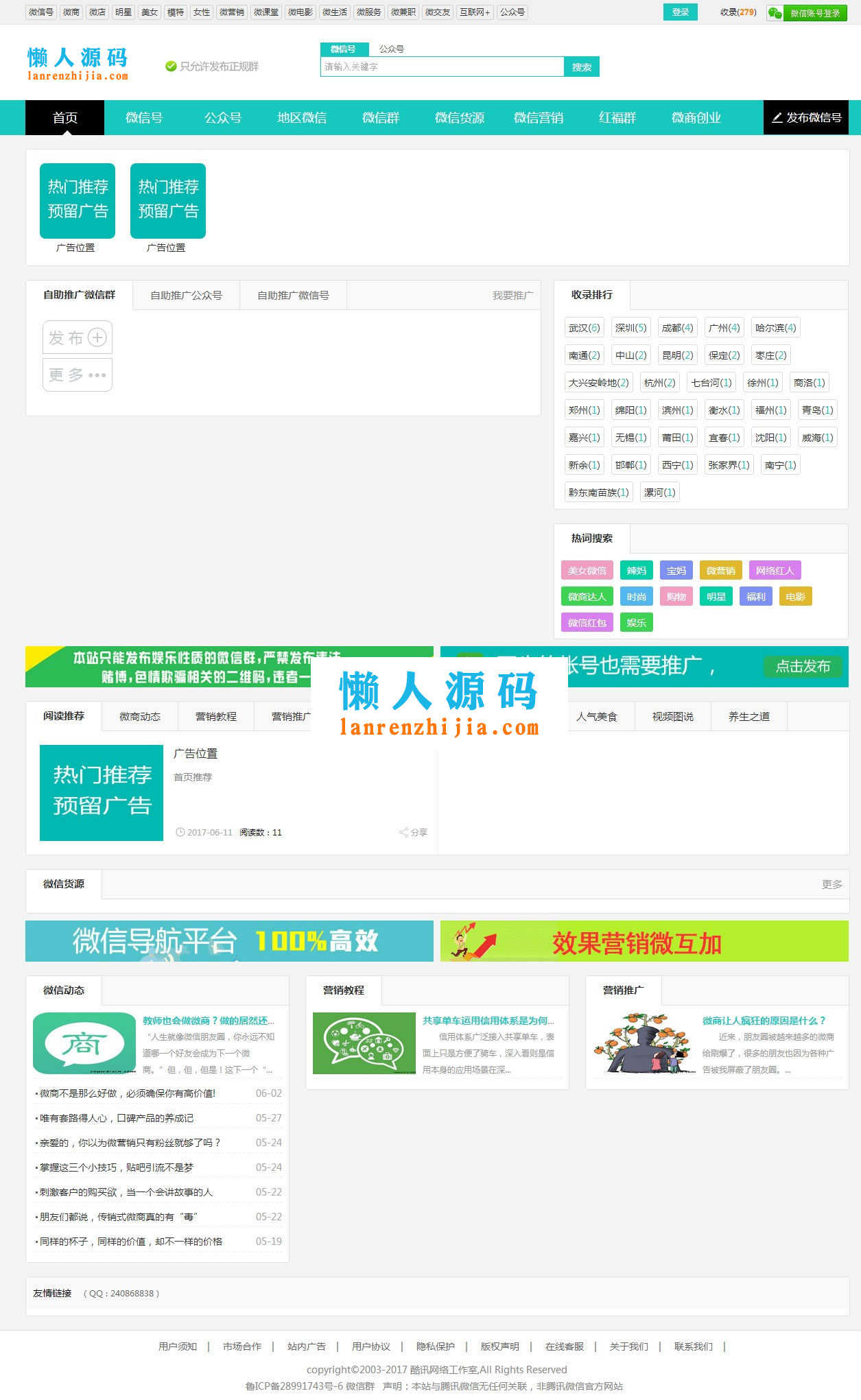Switch to 自助推广微信号 tab
Image resolution: width=861 pixels, height=1400 pixels.
point(294,296)
